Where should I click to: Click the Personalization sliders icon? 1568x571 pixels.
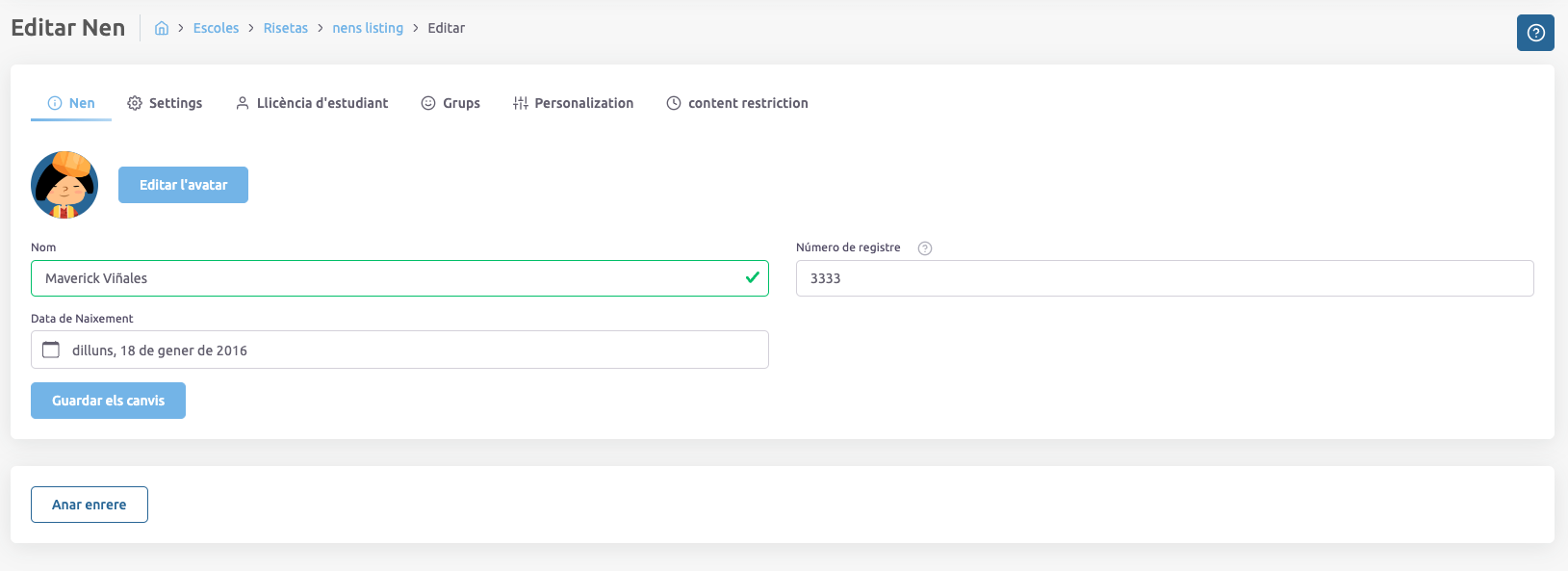pyautogui.click(x=521, y=103)
